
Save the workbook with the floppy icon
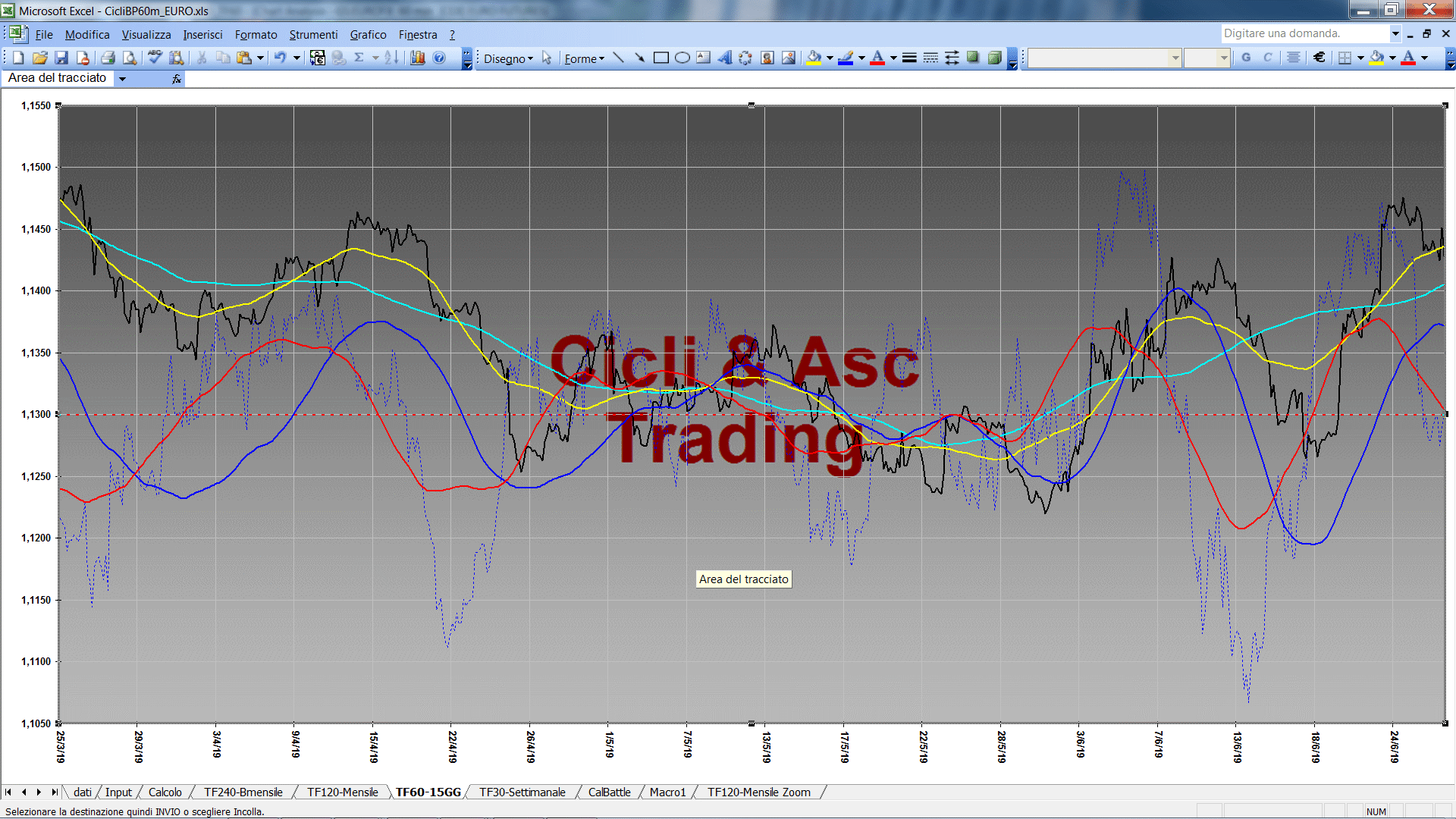[61, 58]
